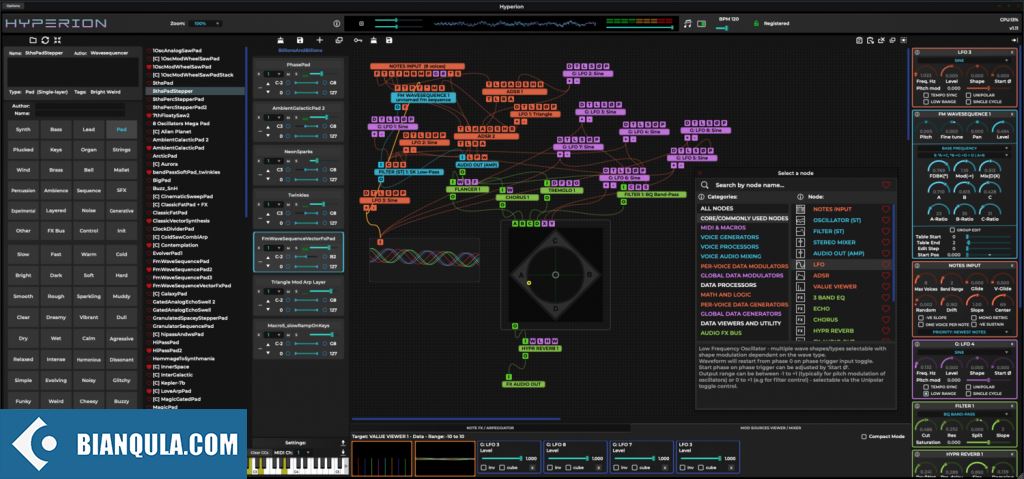Filter presets by Glitchy tag
Screen dimensions: 1024x479
(121, 380)
